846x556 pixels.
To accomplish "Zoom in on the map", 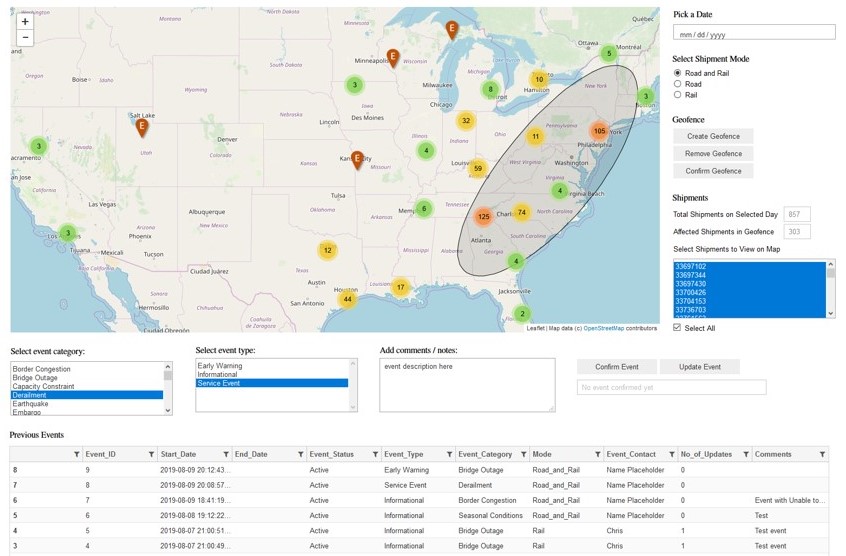I will click(25, 21).
